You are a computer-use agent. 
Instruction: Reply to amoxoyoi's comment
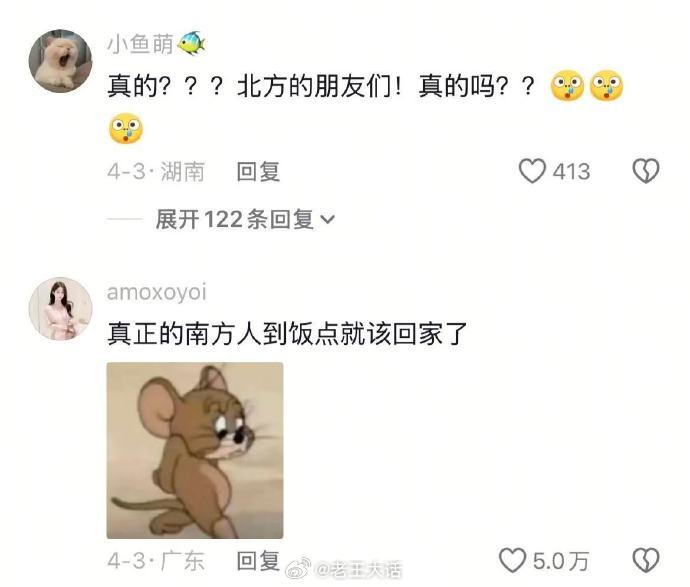tap(258, 561)
